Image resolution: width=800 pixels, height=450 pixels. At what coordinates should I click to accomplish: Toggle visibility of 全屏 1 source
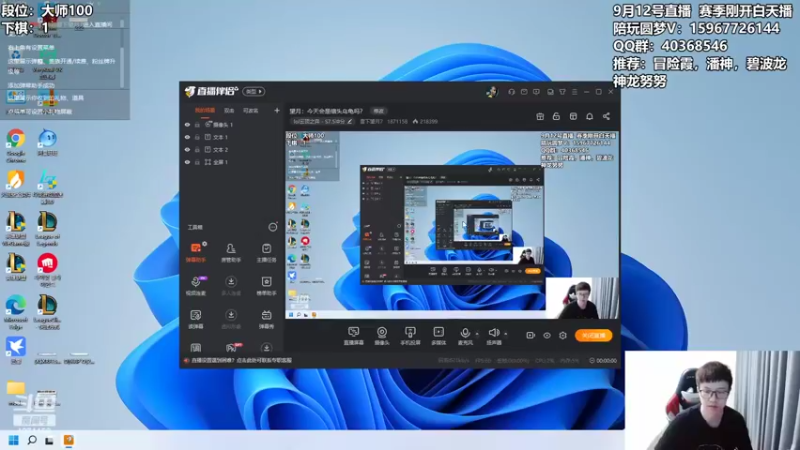point(187,162)
